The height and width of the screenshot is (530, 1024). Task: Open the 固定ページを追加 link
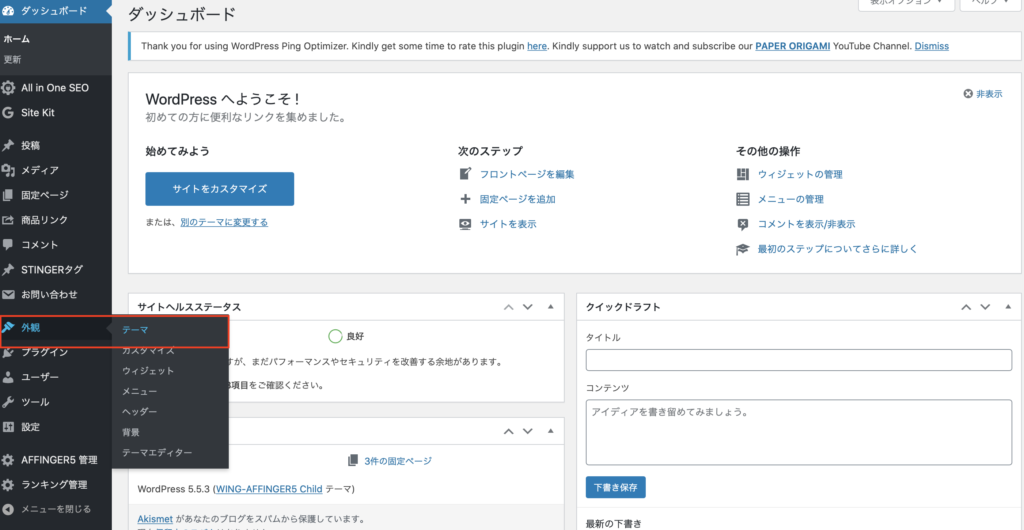pos(517,199)
